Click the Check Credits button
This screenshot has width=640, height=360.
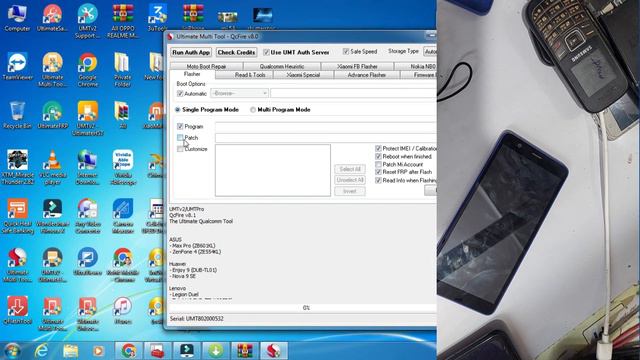(236, 52)
